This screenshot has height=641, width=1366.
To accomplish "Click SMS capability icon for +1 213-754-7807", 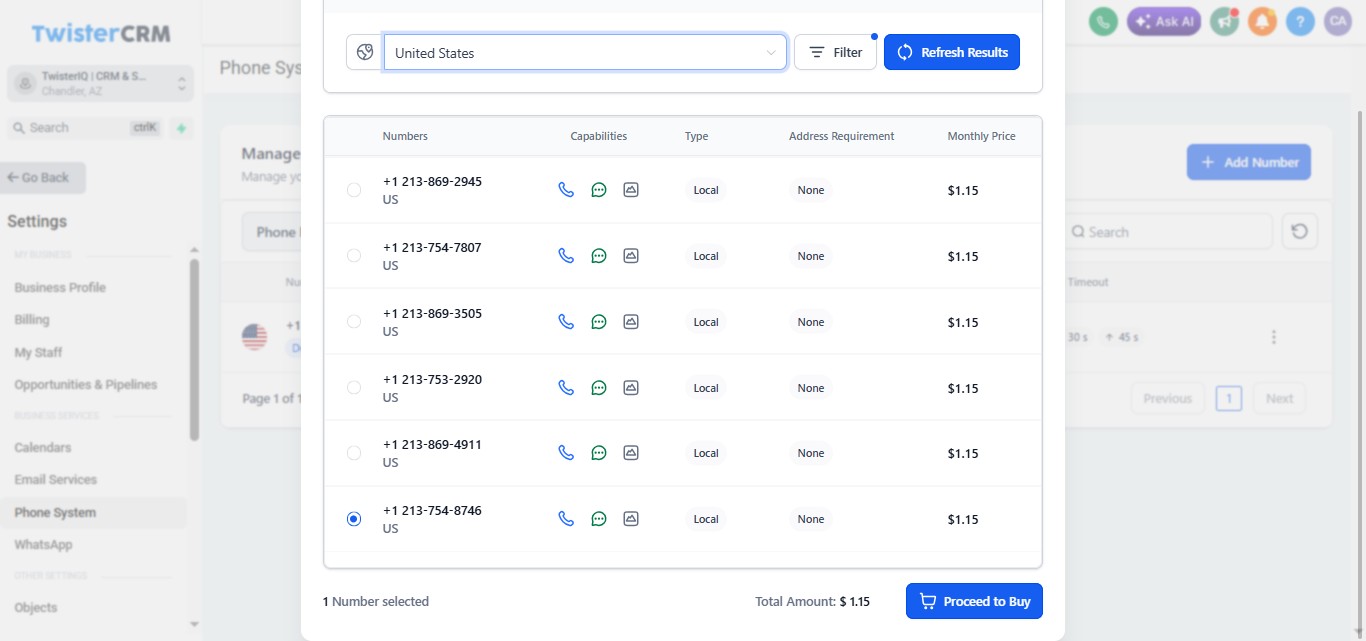I will tap(599, 256).
